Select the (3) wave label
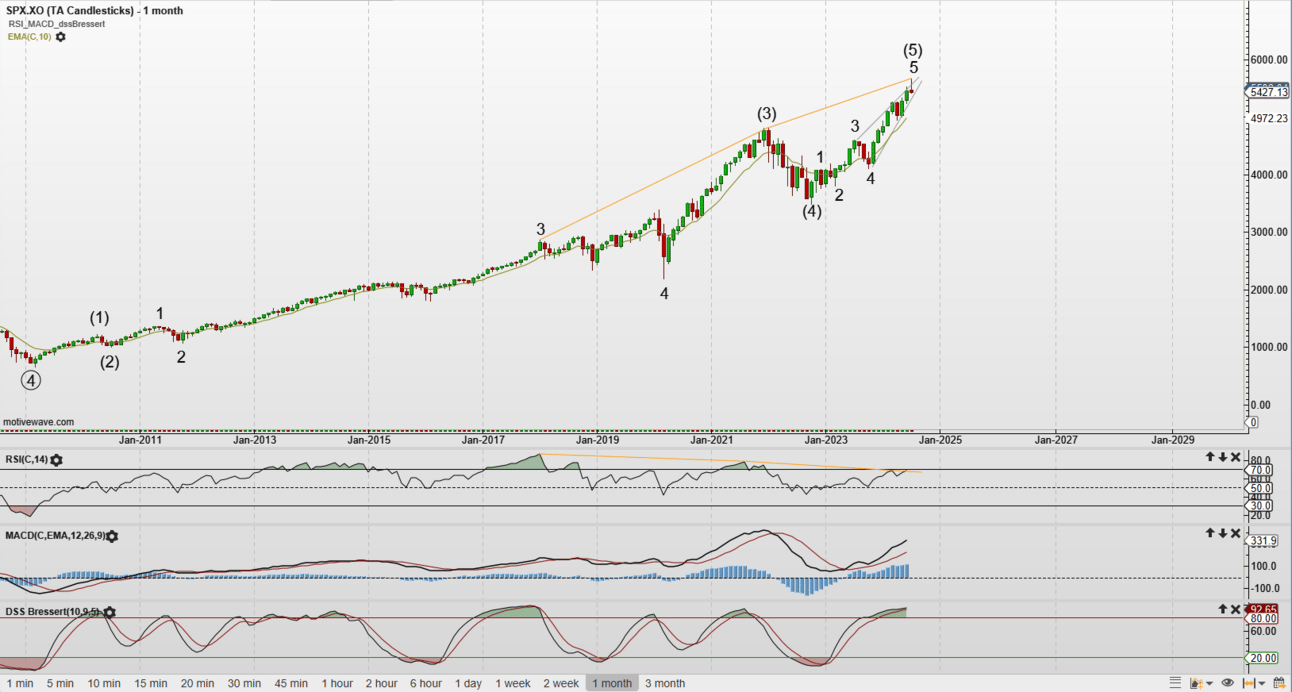The image size is (1292, 692). [x=766, y=113]
